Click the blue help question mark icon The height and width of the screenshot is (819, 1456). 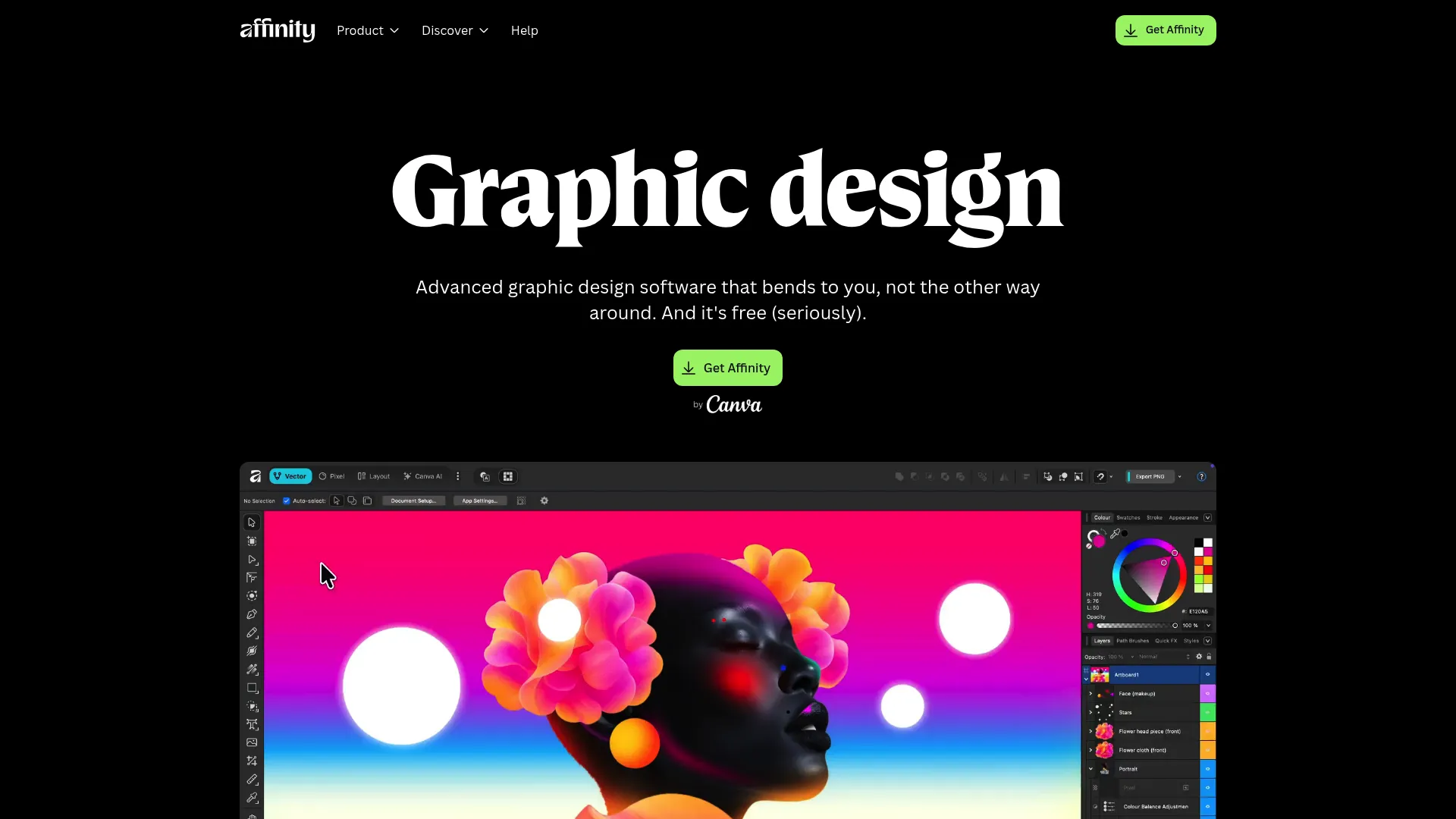coord(1201,476)
